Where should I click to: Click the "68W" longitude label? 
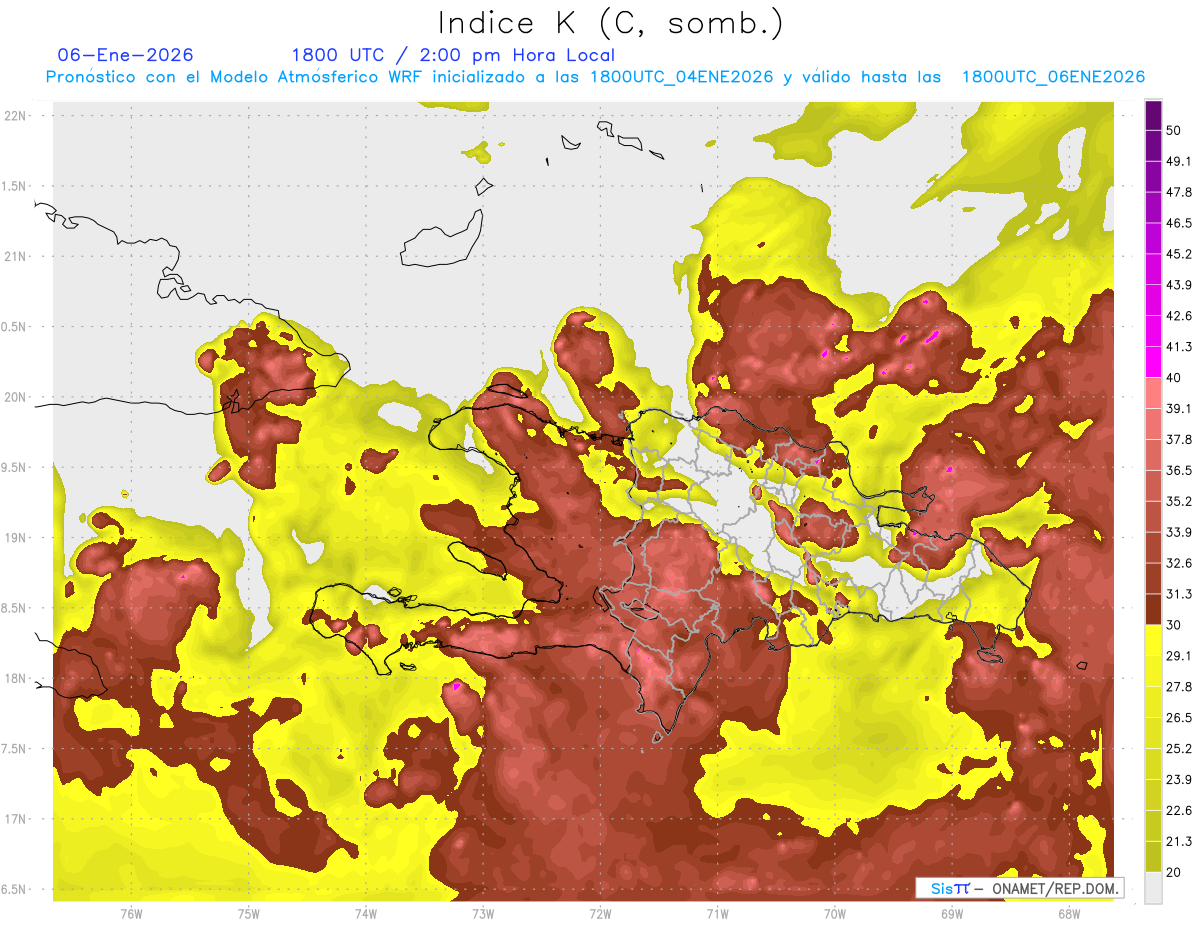click(1069, 914)
